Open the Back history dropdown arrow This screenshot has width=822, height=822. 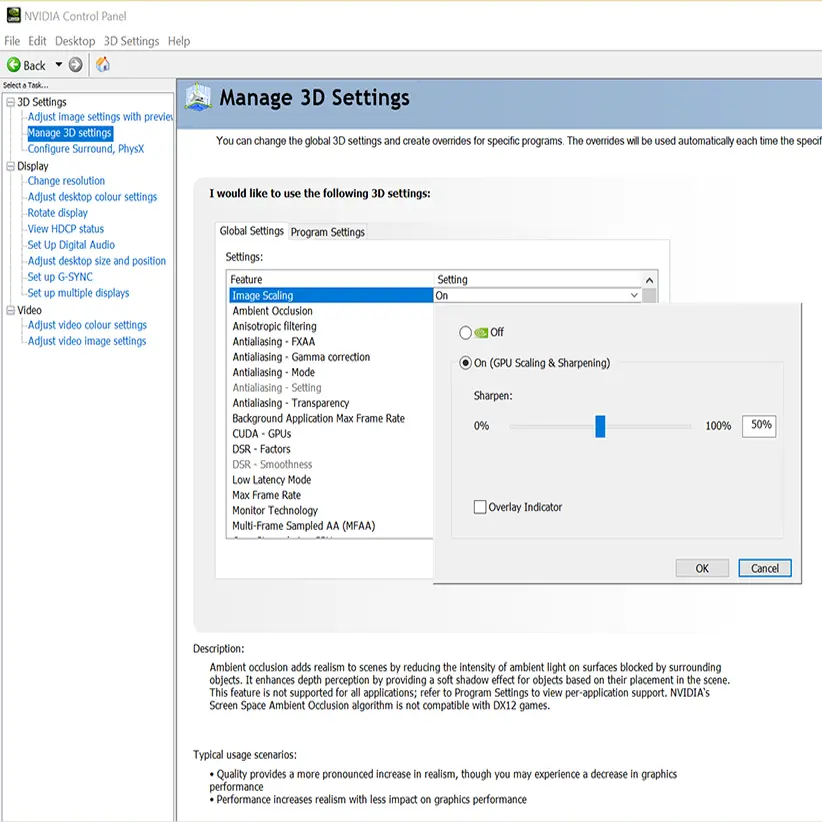(59, 65)
